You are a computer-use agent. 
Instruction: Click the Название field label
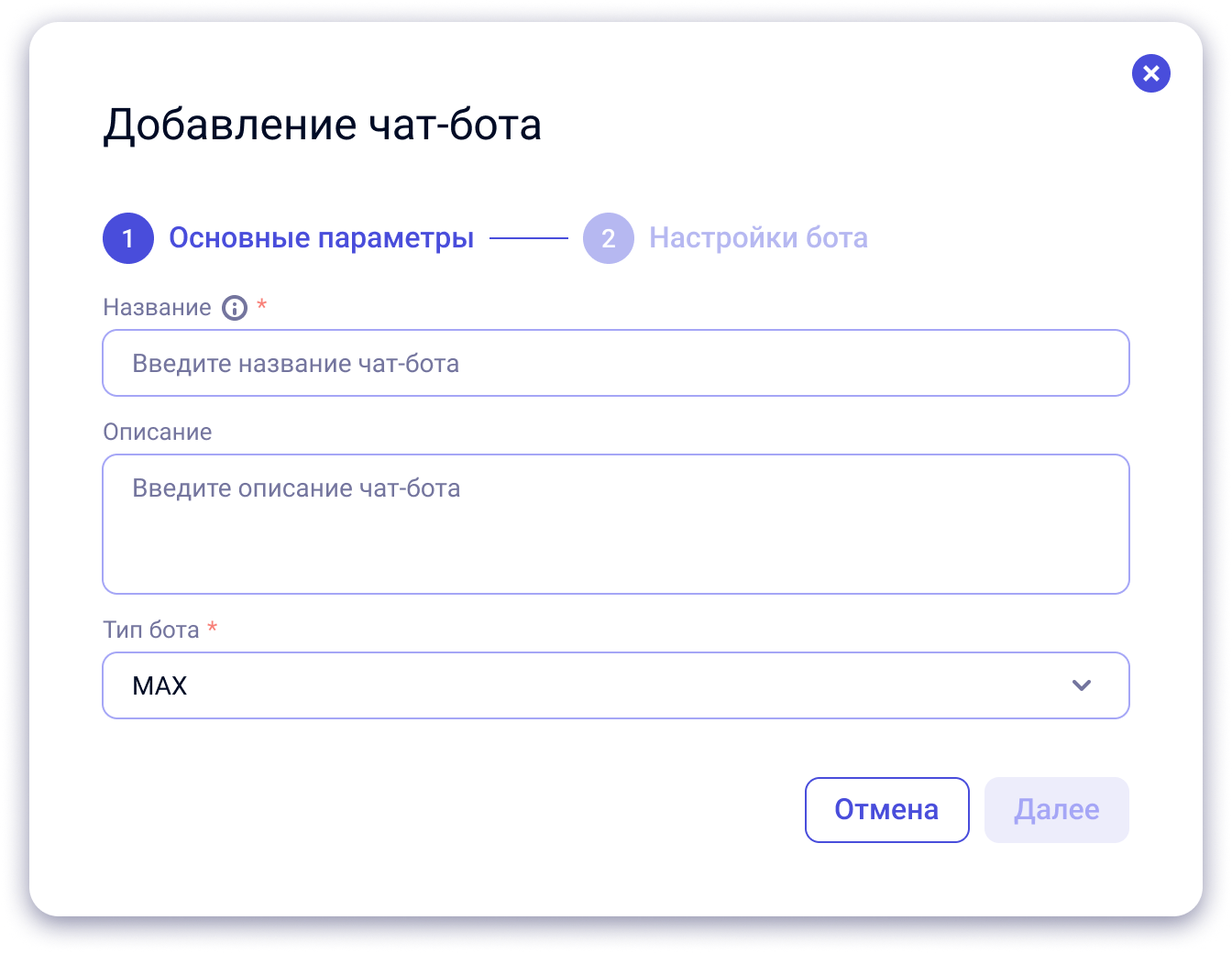point(157,308)
